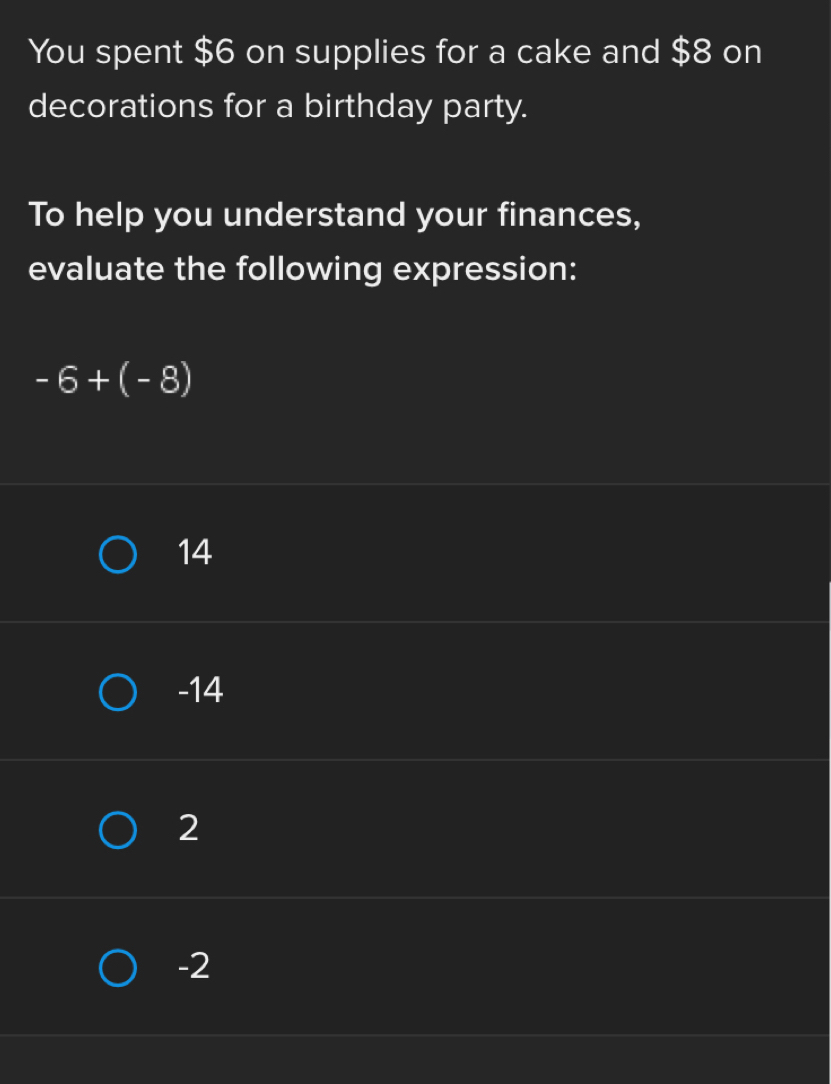Pick the -2 radio button option
The height and width of the screenshot is (1084, 831).
point(118,968)
